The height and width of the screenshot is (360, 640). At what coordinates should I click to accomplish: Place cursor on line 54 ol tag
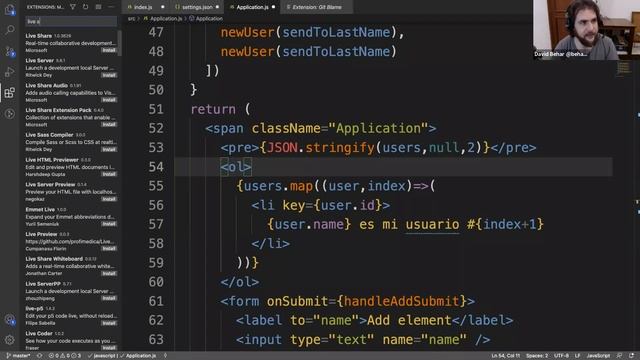(236, 167)
